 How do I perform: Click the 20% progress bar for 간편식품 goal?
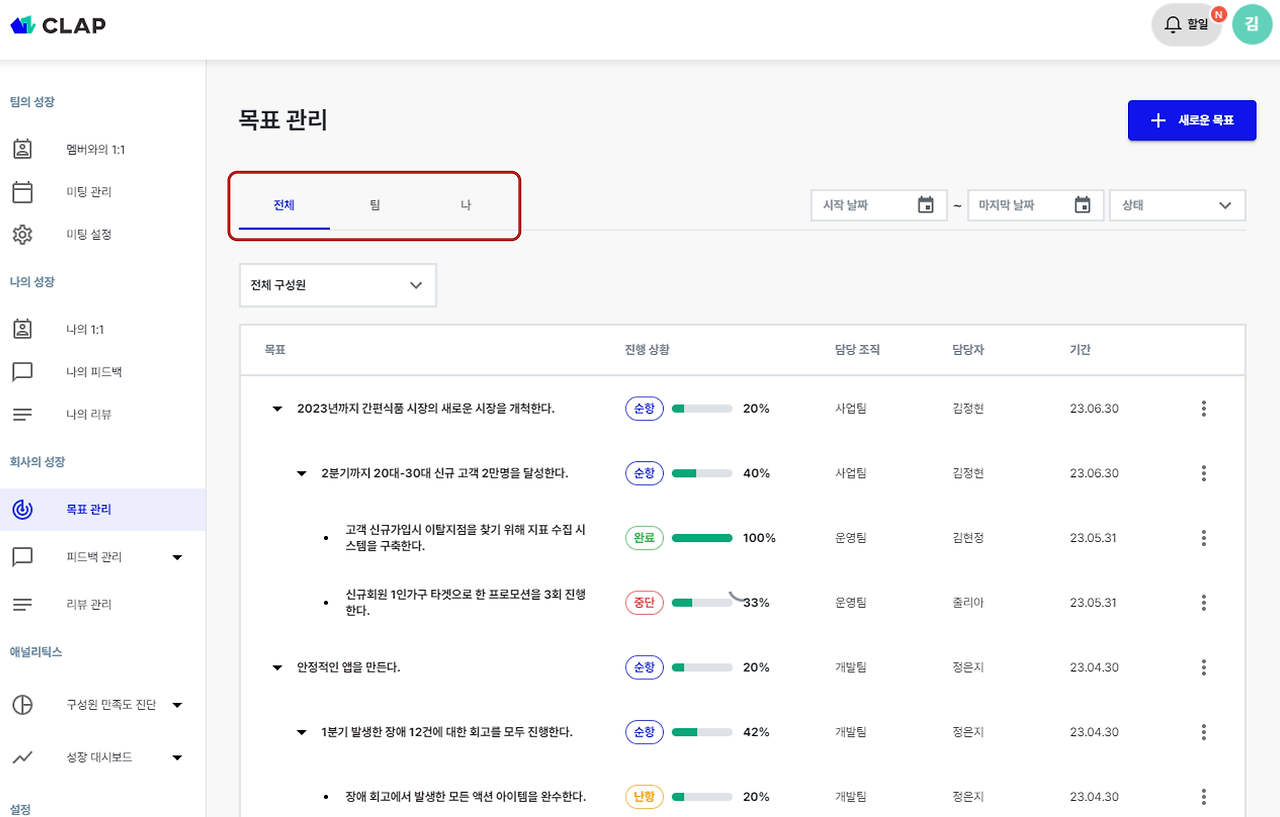click(x=702, y=408)
